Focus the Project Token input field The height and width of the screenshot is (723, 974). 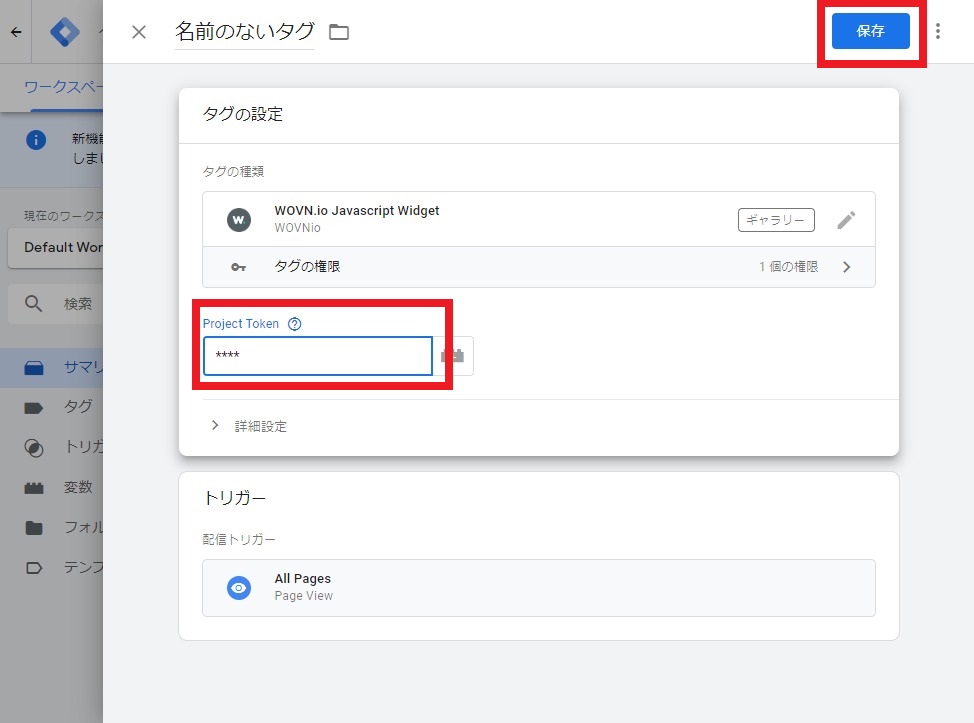[317, 356]
